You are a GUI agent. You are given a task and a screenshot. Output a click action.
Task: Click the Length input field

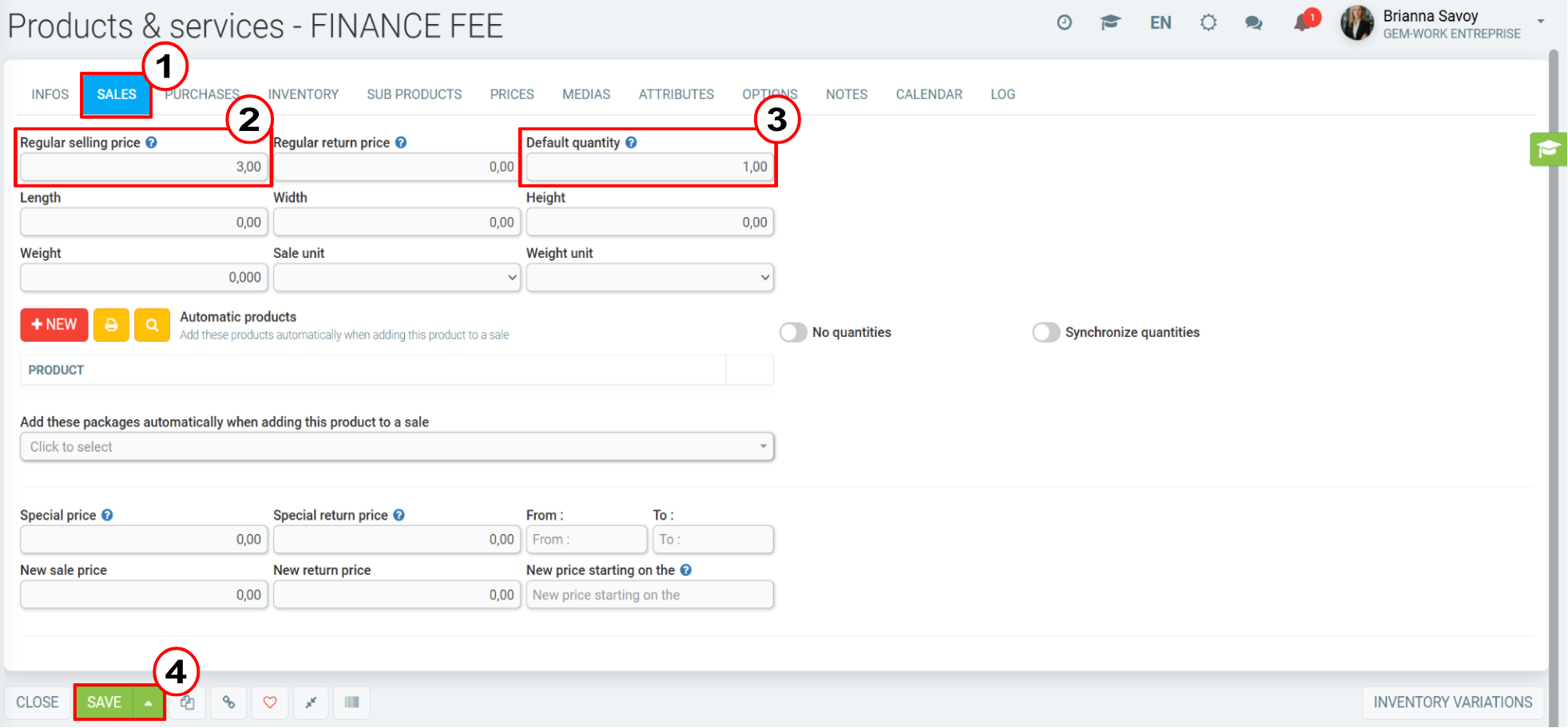point(144,222)
